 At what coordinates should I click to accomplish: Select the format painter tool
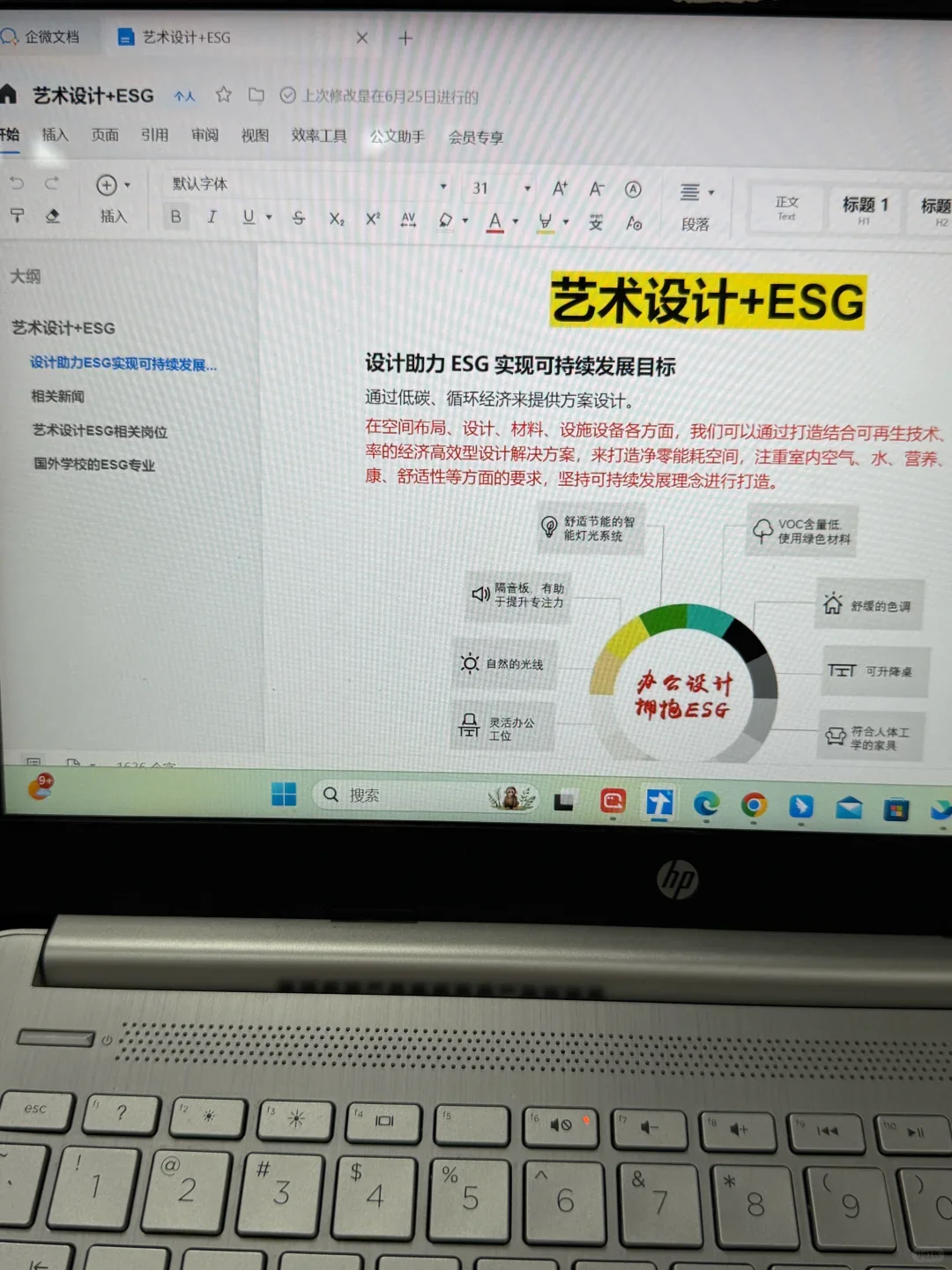click(x=17, y=215)
